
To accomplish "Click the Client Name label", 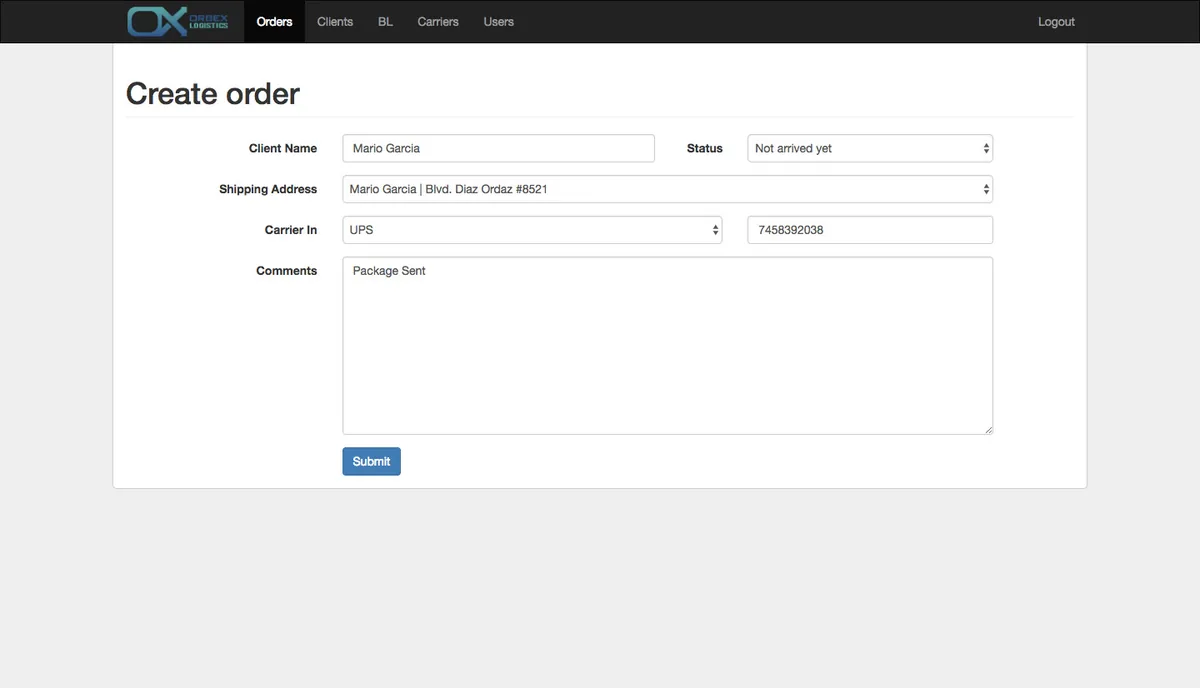I will [x=283, y=148].
